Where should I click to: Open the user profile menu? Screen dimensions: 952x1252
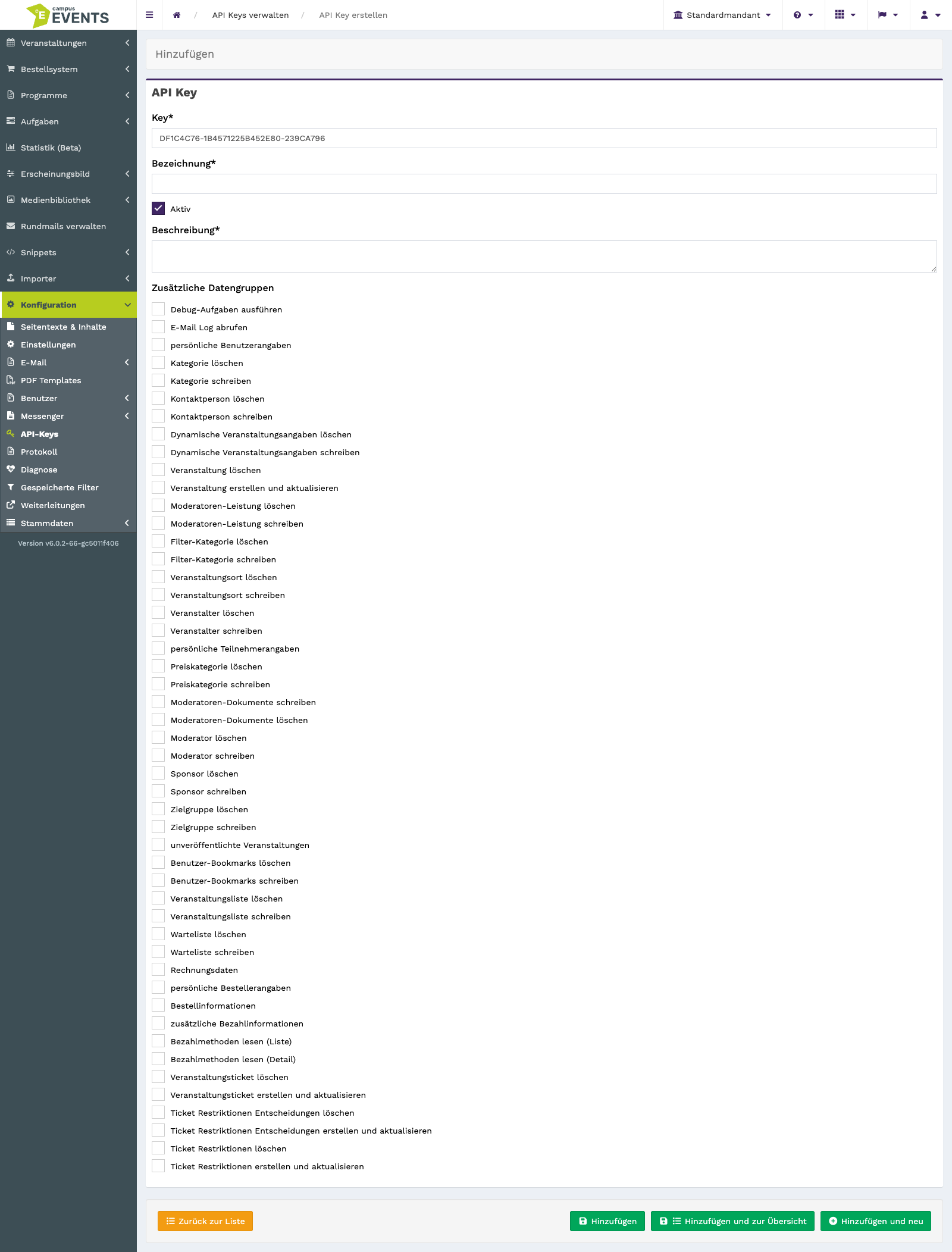931,15
